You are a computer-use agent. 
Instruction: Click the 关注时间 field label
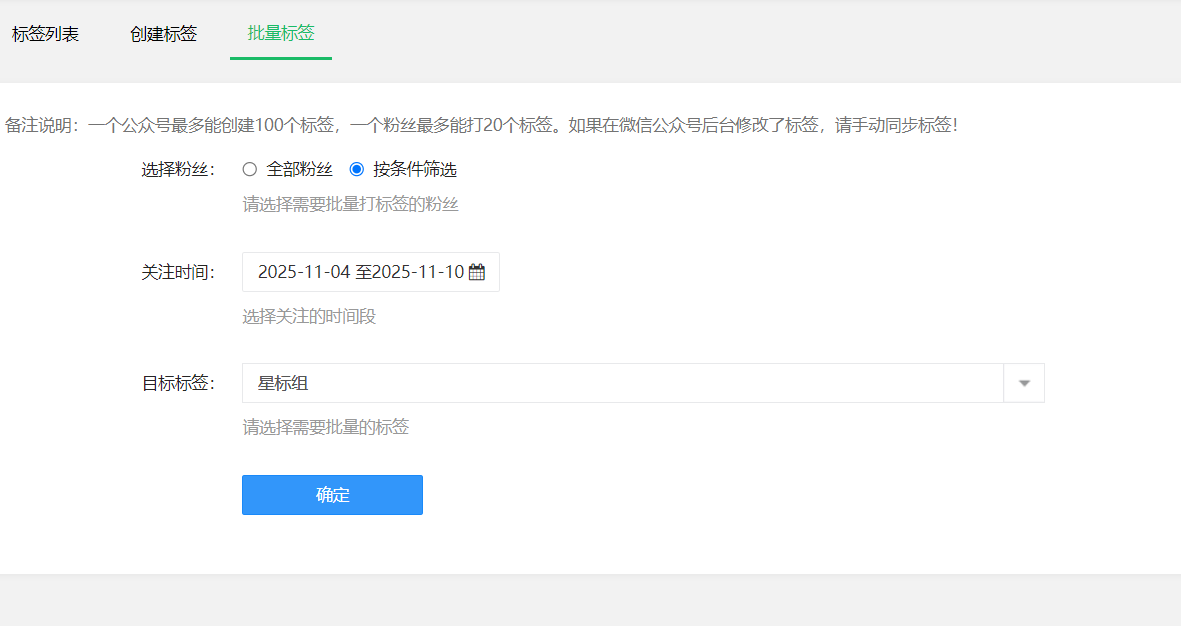coord(178,272)
